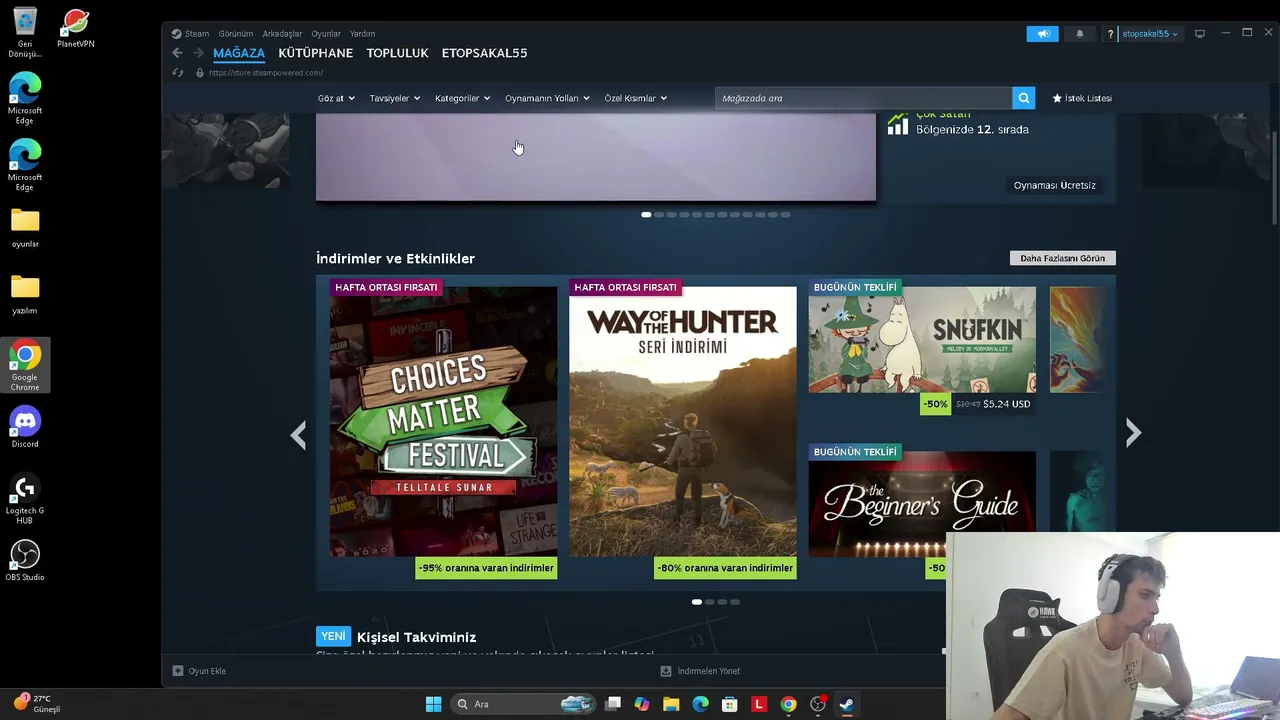The width and height of the screenshot is (1280, 720).
Task: Open The Beginner's Guide deal thumbnail
Action: click(922, 504)
